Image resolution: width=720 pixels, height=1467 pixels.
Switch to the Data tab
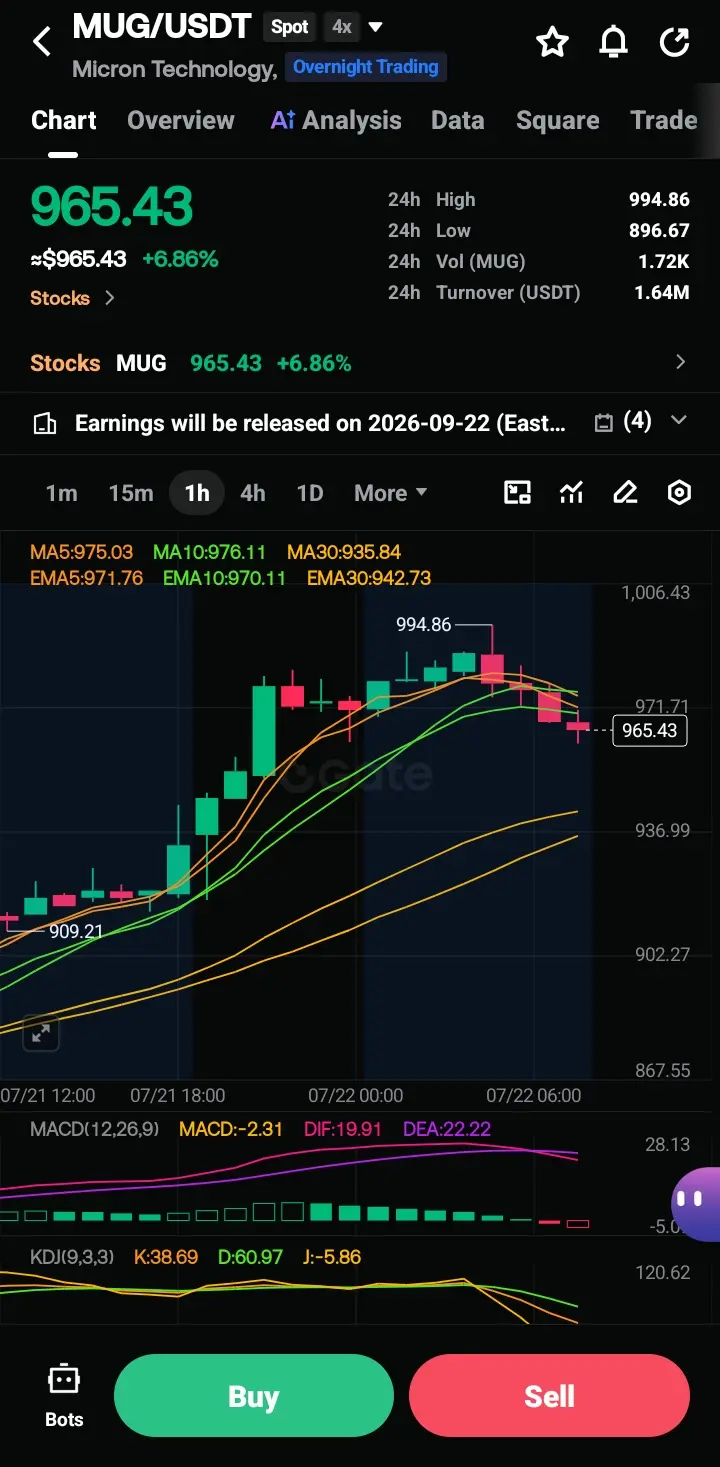click(x=458, y=120)
